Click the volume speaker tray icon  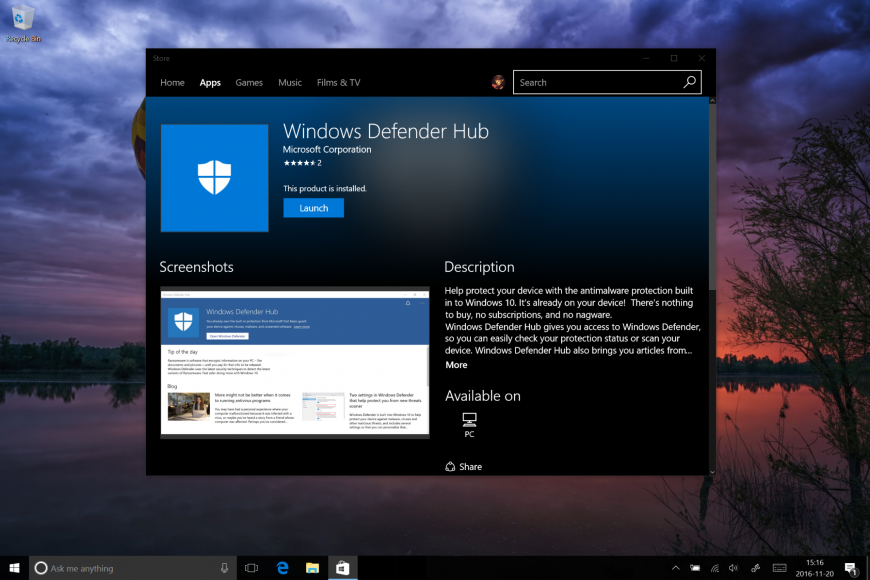(x=734, y=568)
